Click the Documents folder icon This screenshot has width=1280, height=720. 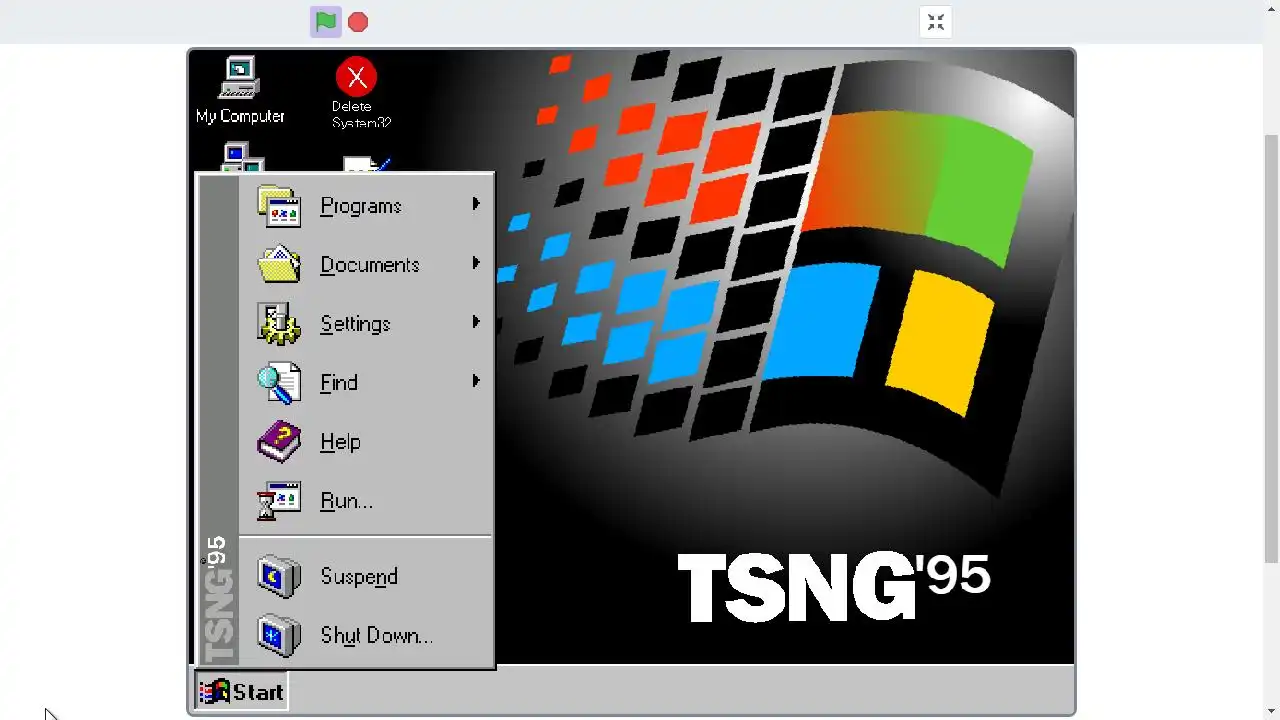click(x=279, y=265)
